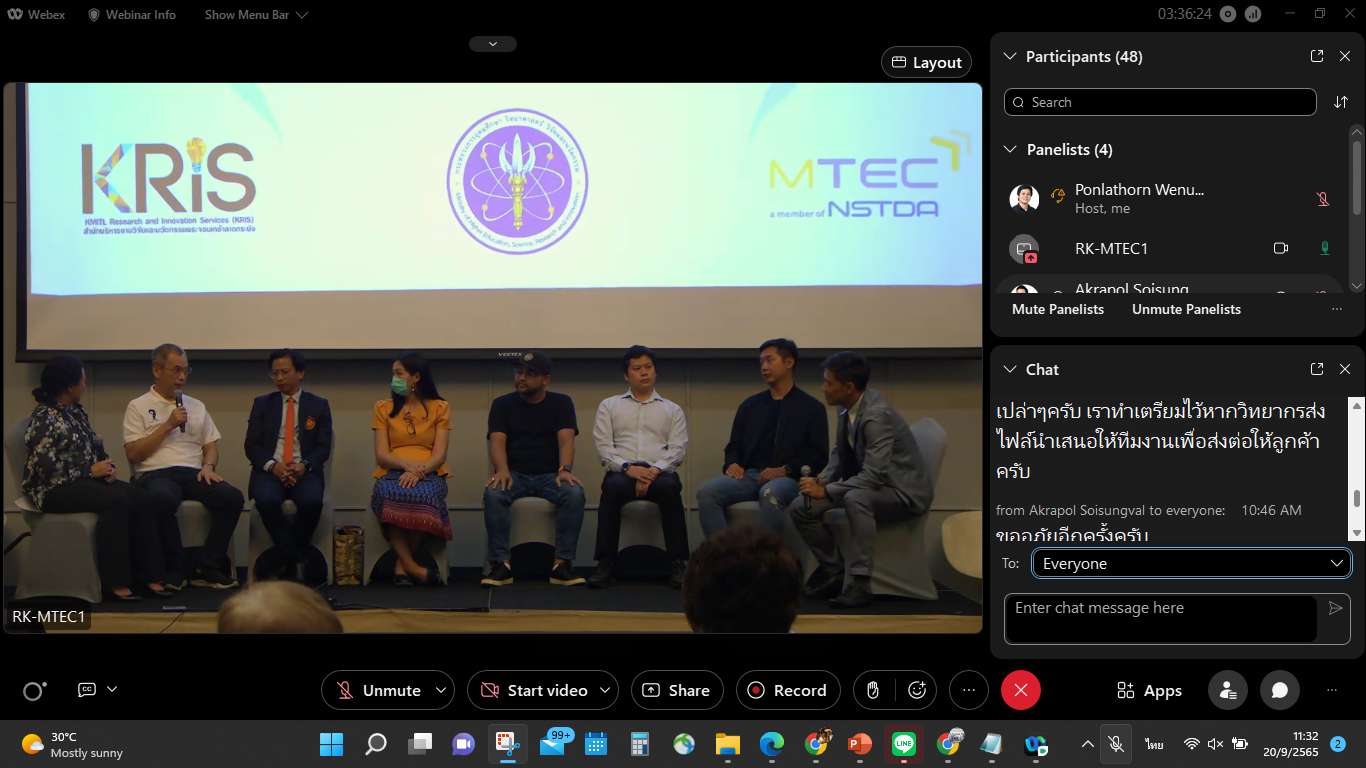Open the chat recipient 'Everyone' dropdown
The height and width of the screenshot is (768, 1366).
[1191, 563]
